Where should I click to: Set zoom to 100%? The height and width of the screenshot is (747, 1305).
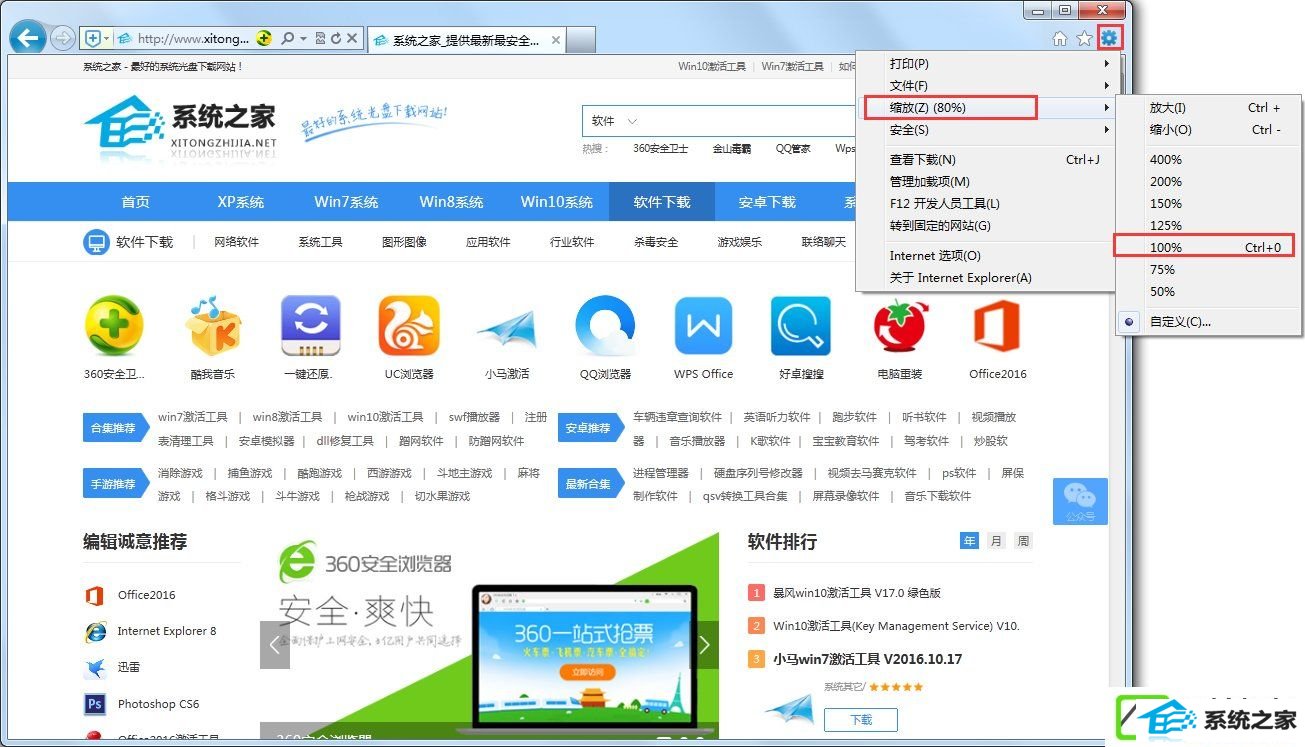pos(1209,247)
